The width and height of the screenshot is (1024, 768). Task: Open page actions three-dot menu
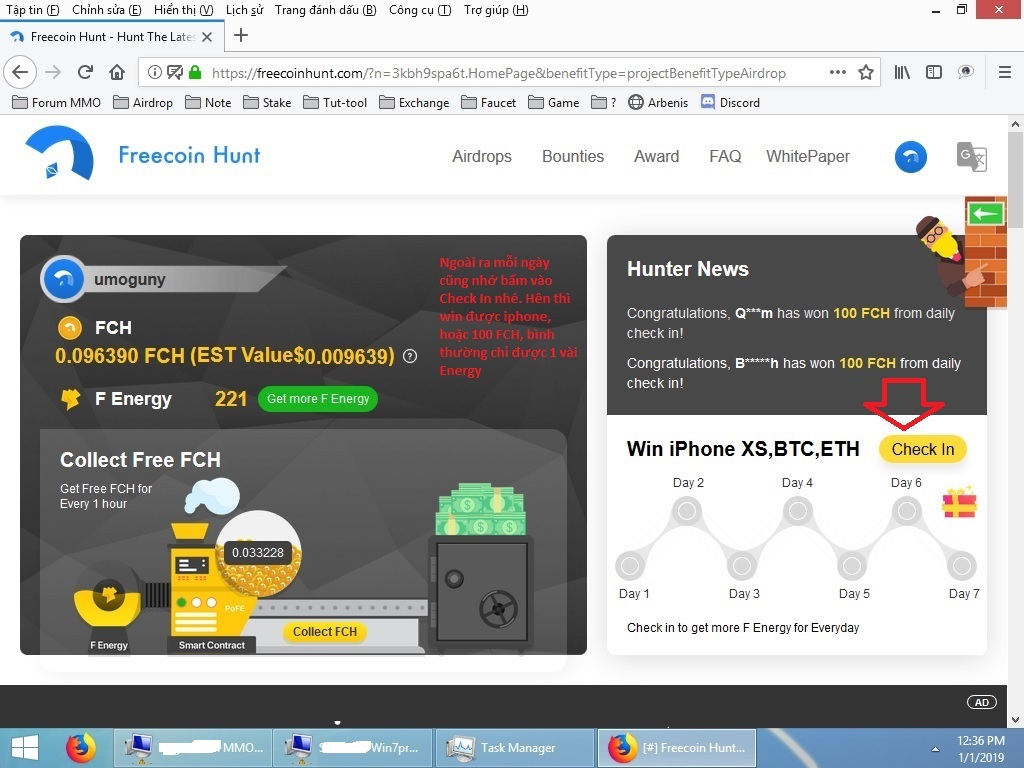click(837, 72)
